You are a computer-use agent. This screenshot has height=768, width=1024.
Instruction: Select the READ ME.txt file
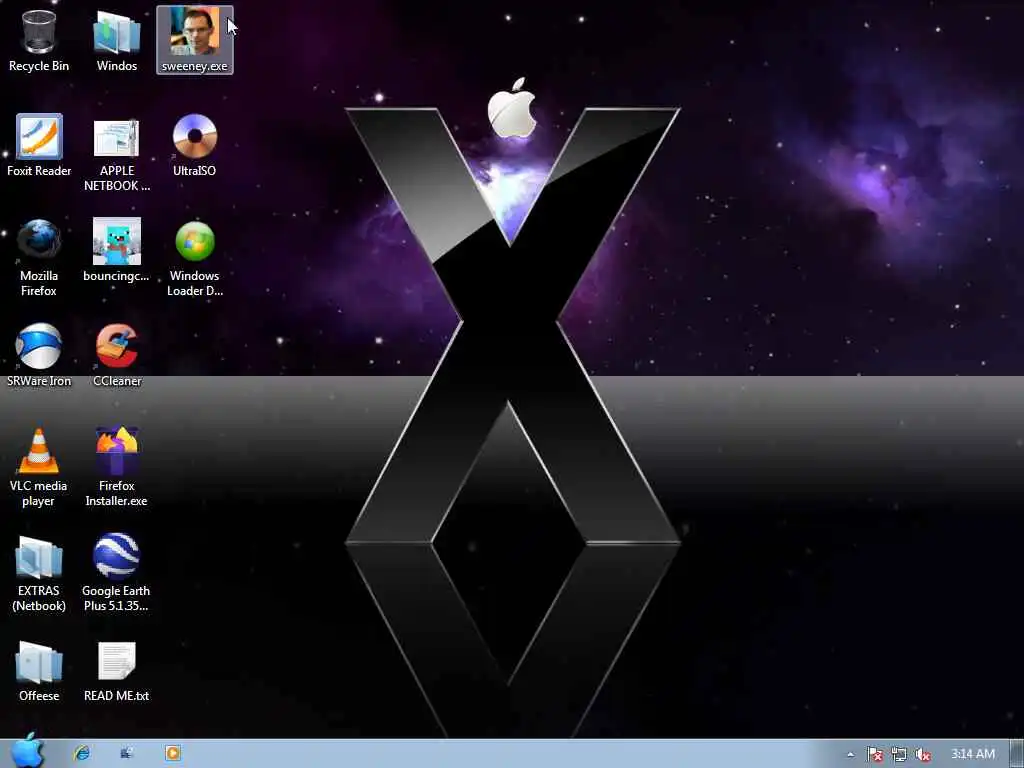click(x=116, y=670)
